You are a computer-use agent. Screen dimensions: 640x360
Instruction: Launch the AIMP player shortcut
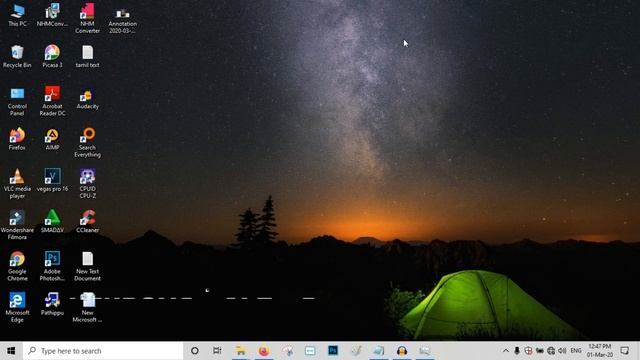(x=52, y=139)
